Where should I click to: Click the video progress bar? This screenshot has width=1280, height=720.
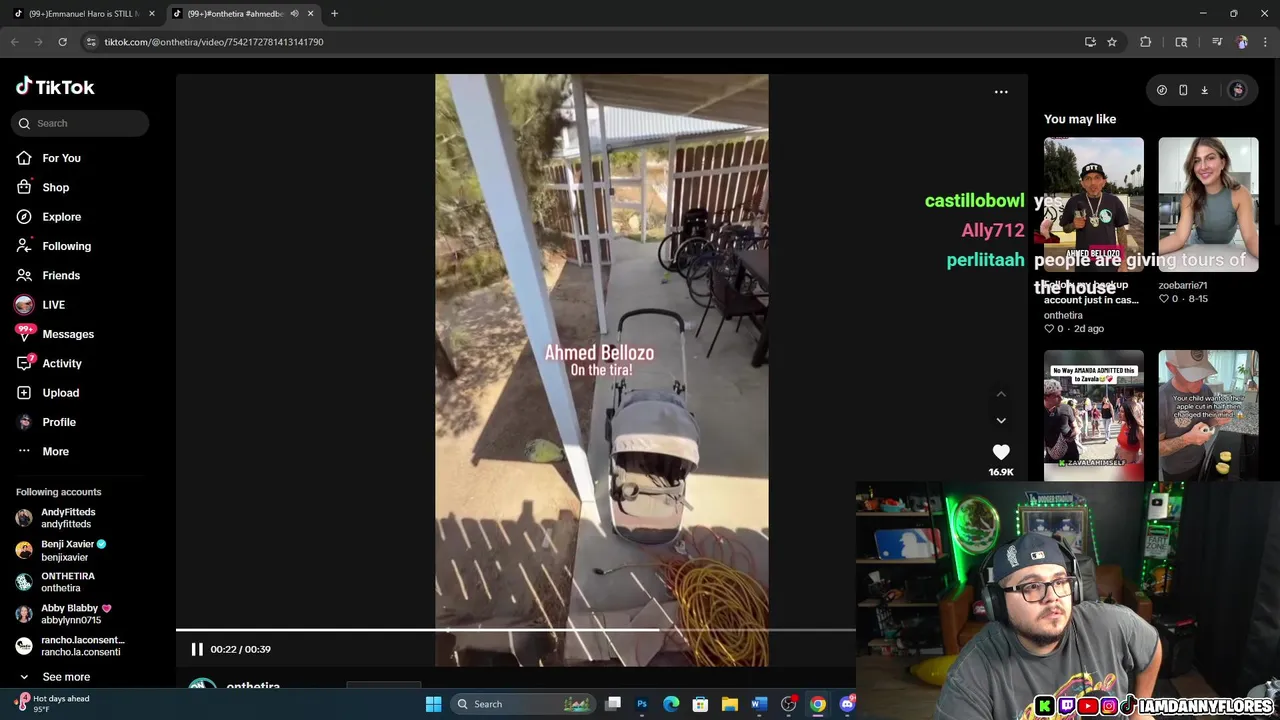tap(515, 630)
